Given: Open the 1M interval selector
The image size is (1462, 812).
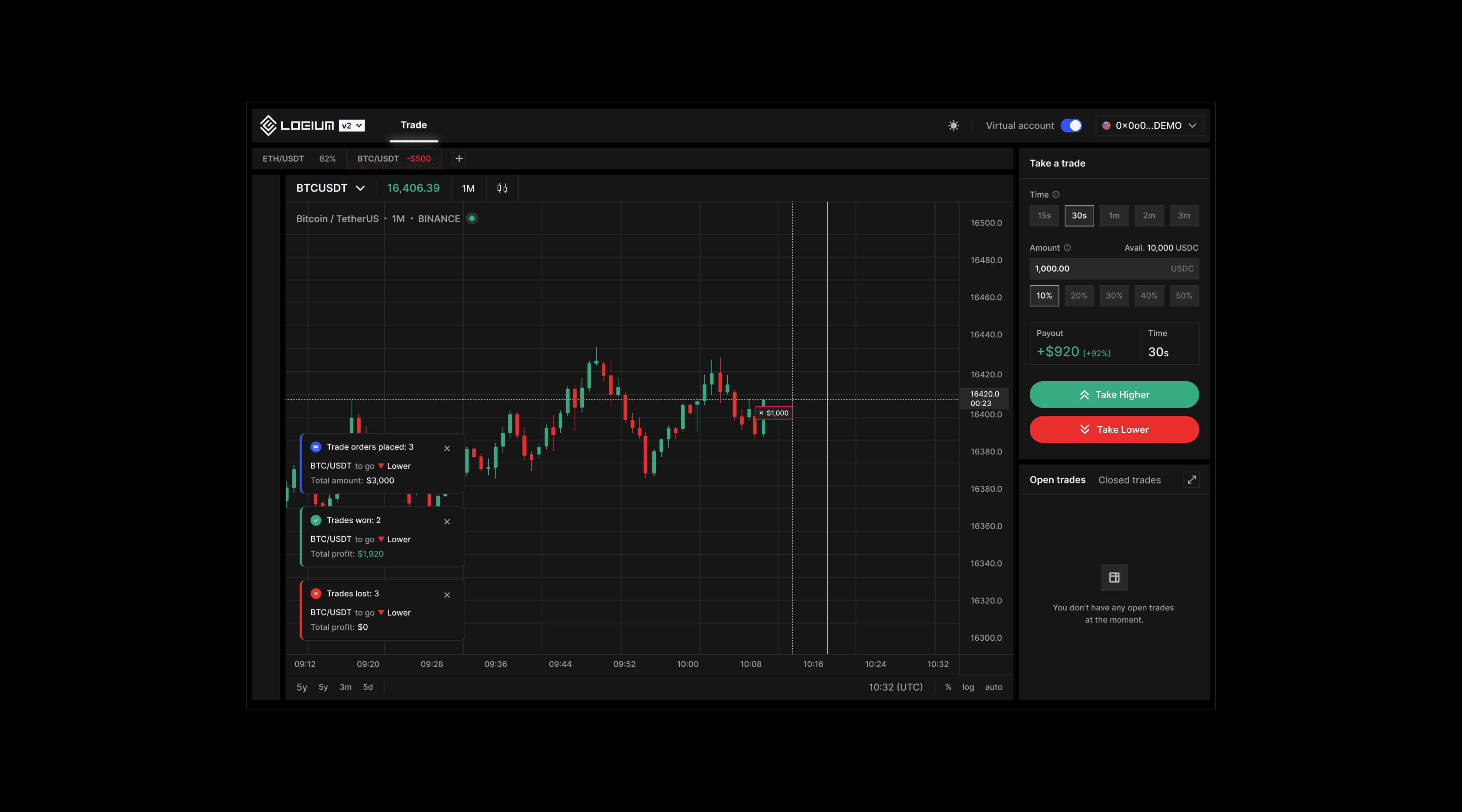Looking at the screenshot, I should pyautogui.click(x=468, y=188).
